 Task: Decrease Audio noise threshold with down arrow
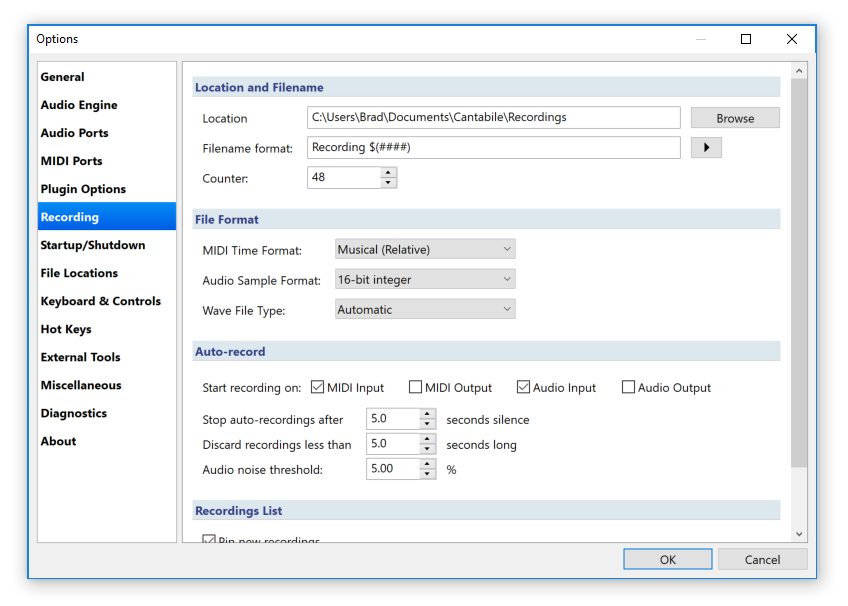tap(427, 474)
